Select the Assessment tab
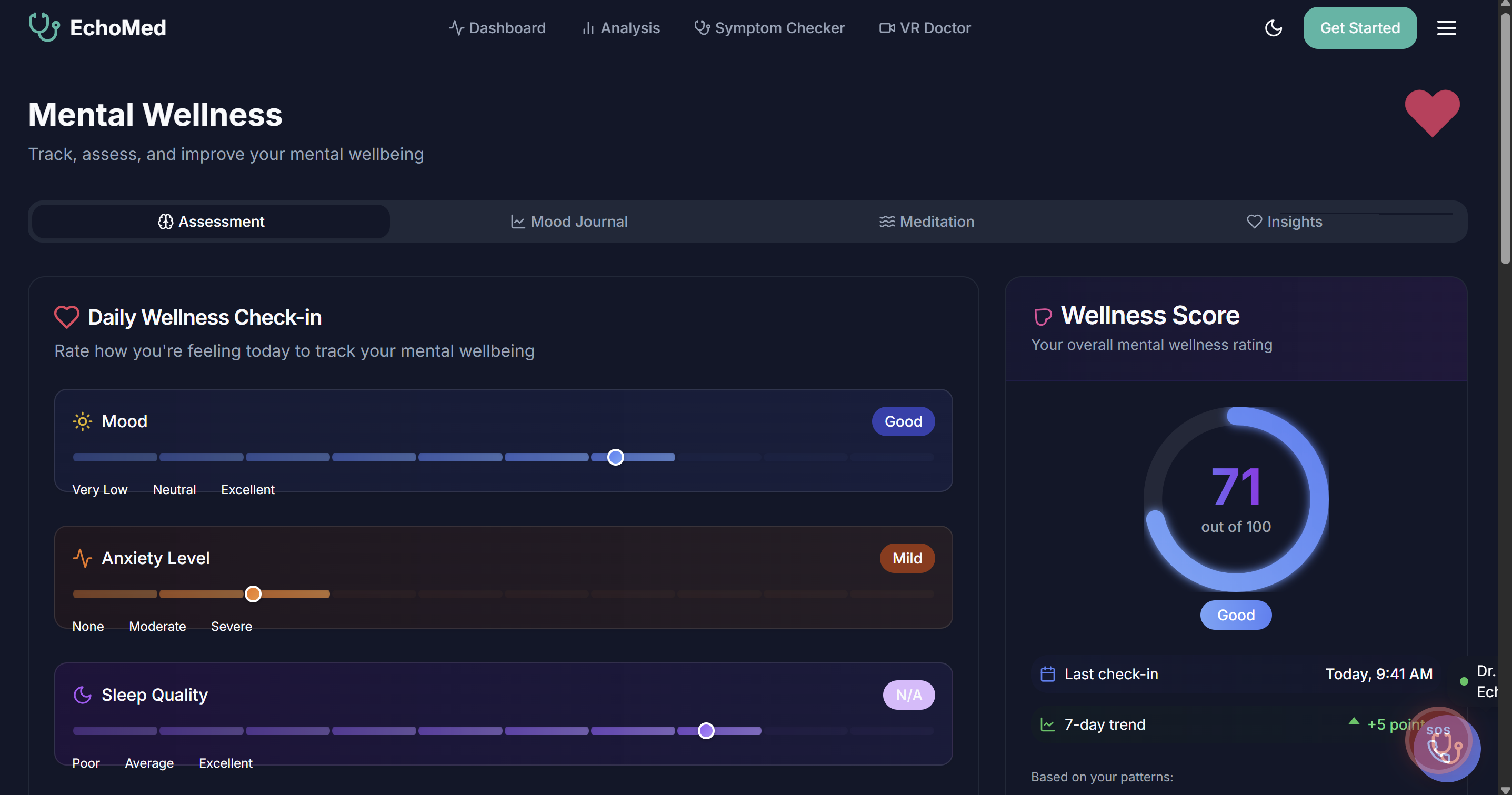The height and width of the screenshot is (795, 1512). pyautogui.click(x=211, y=221)
